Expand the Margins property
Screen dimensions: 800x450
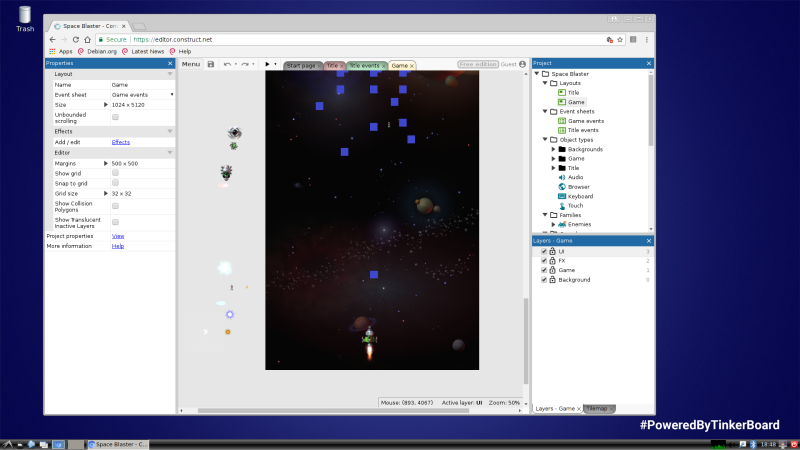coord(106,163)
